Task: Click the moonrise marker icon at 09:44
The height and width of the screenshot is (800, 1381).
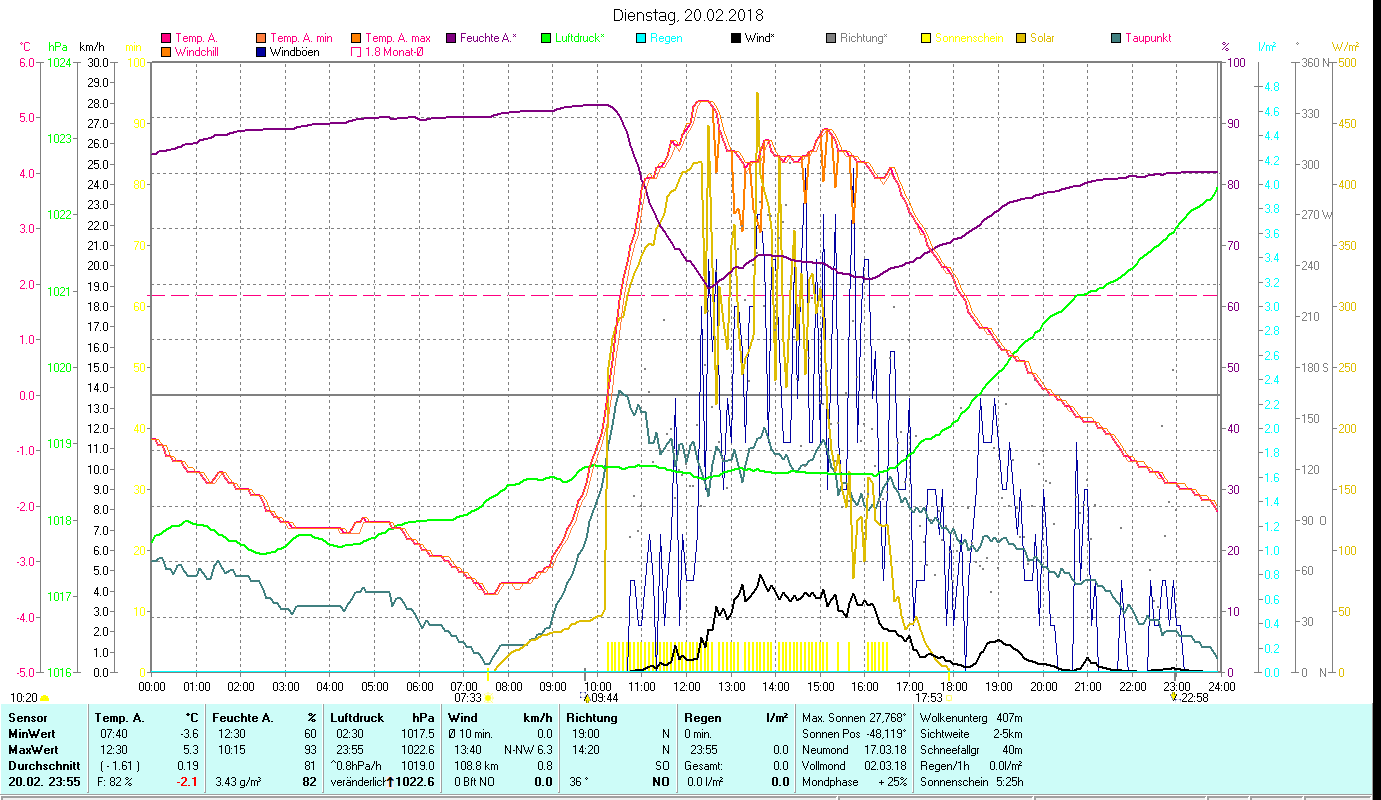Action: coord(585,698)
